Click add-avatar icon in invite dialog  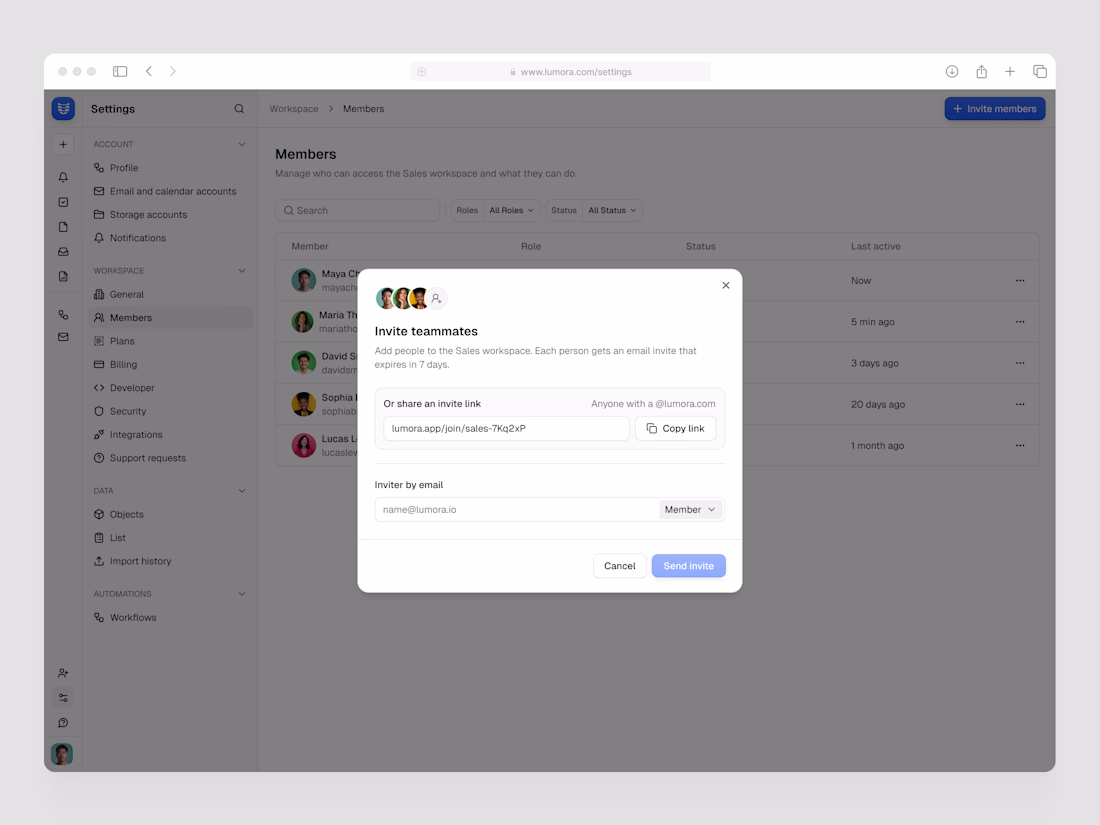click(436, 299)
